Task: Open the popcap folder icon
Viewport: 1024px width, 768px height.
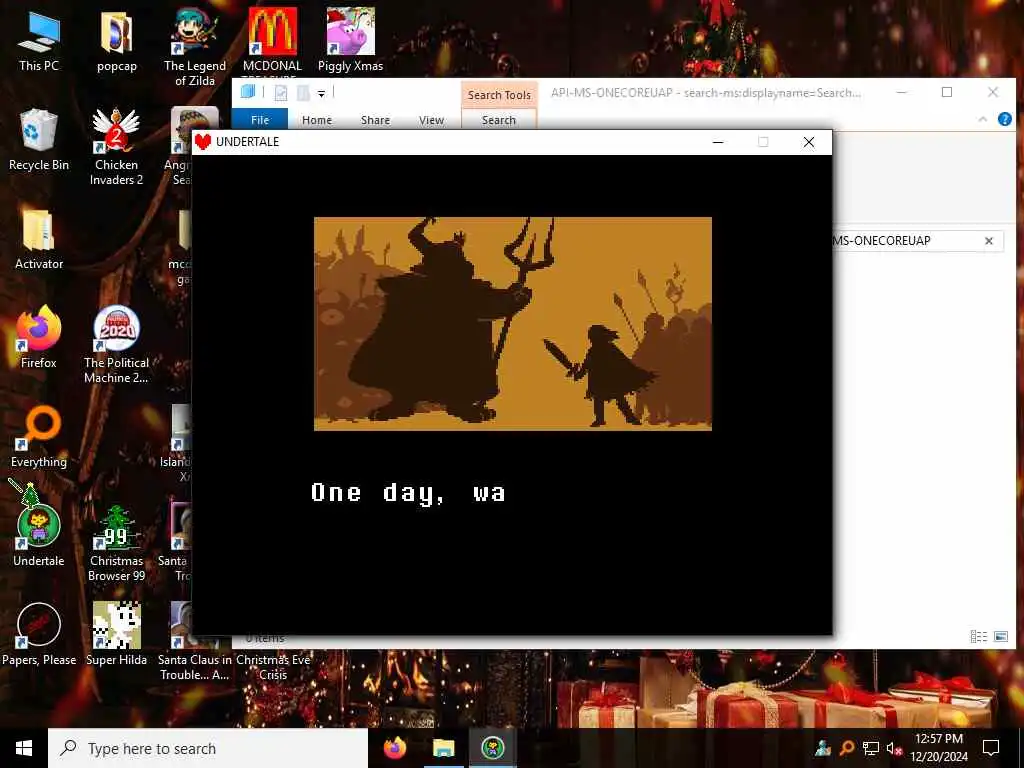Action: [117, 41]
